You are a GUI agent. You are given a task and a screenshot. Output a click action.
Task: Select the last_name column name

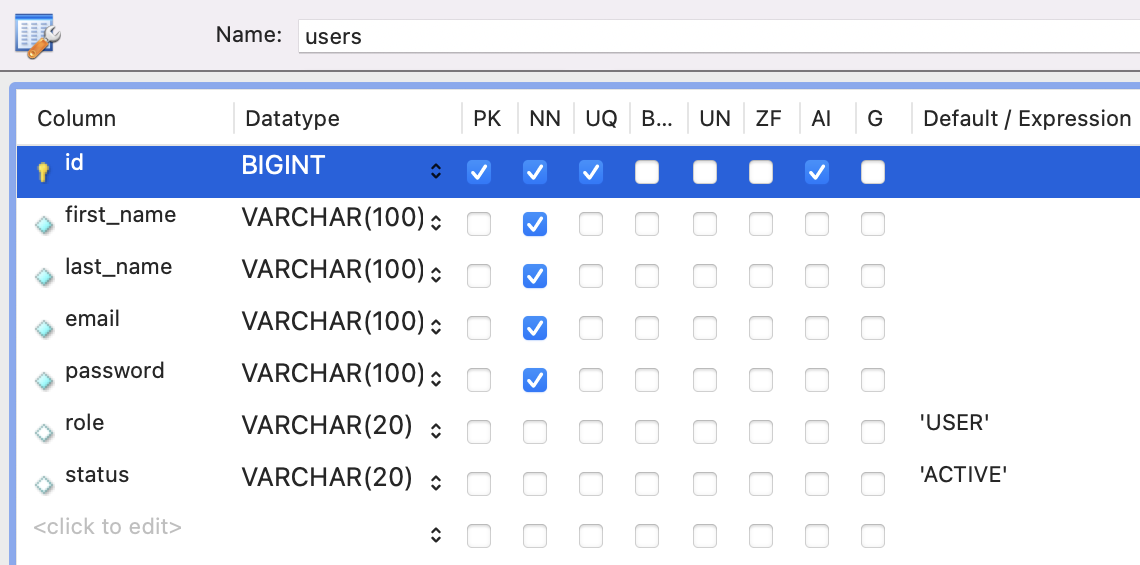(x=119, y=267)
